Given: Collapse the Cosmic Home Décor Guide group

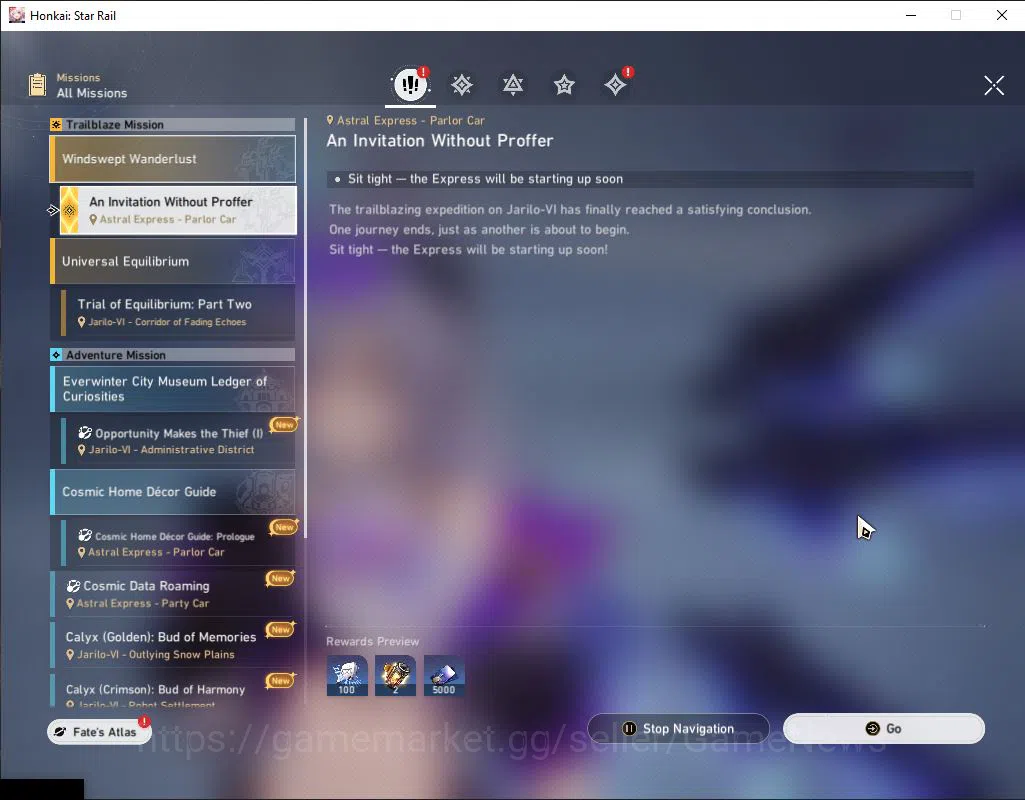Looking at the screenshot, I should [173, 492].
